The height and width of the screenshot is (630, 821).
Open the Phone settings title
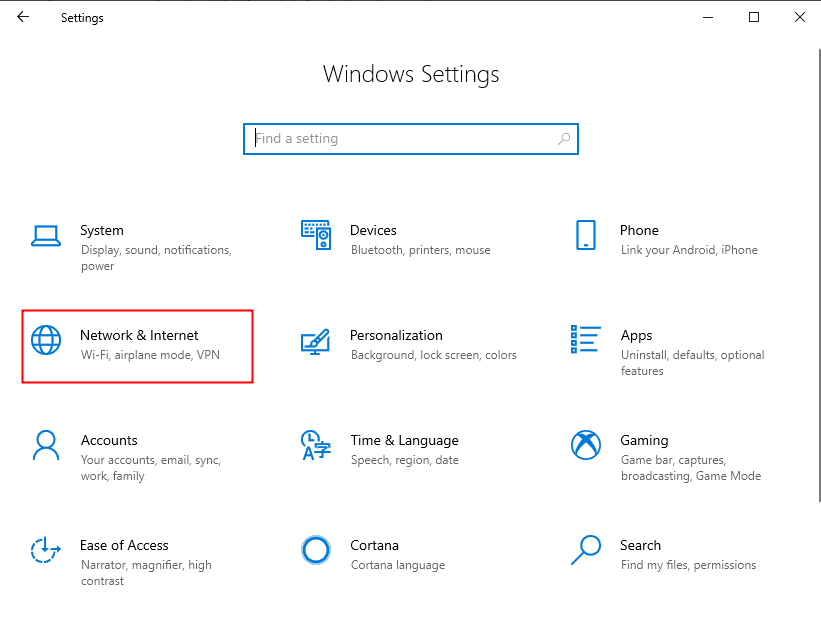pyautogui.click(x=639, y=230)
